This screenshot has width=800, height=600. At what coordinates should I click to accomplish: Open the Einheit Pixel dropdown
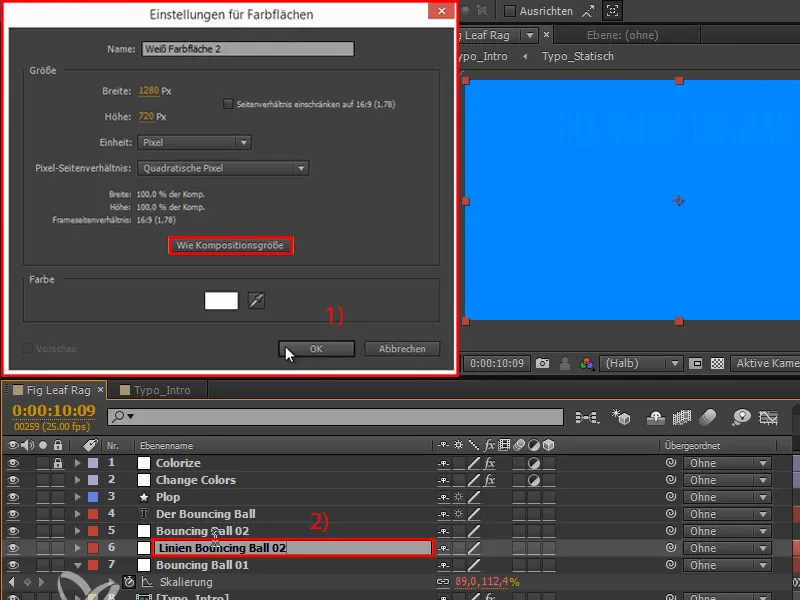click(x=194, y=142)
